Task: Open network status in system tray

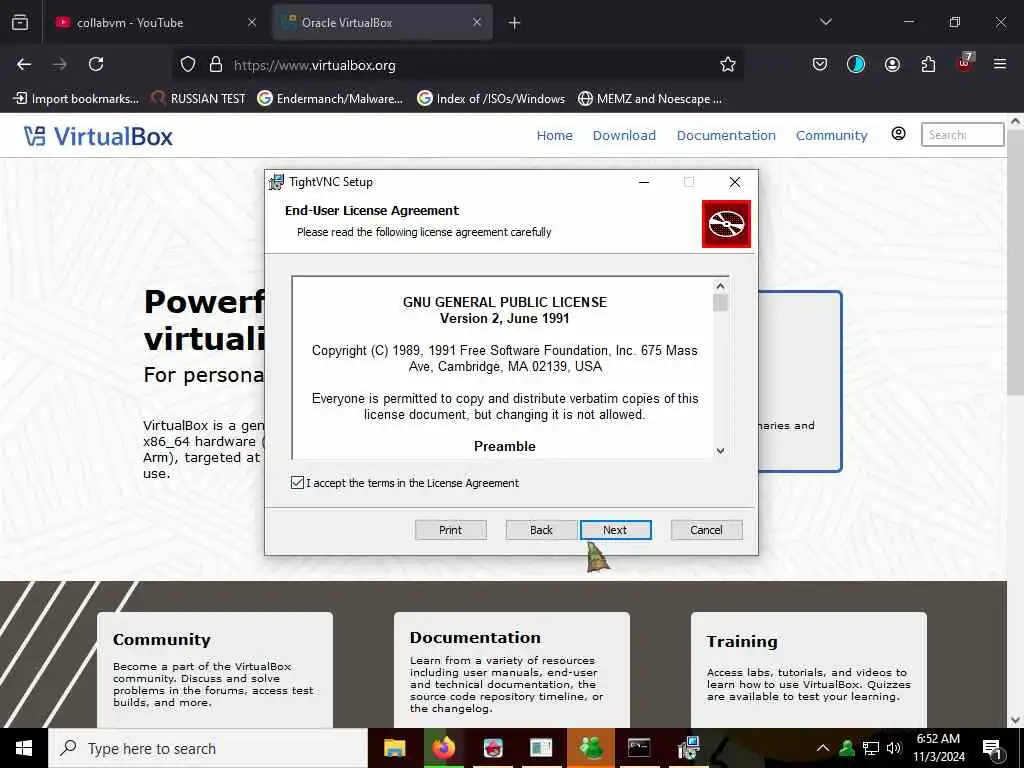Action: click(x=871, y=748)
